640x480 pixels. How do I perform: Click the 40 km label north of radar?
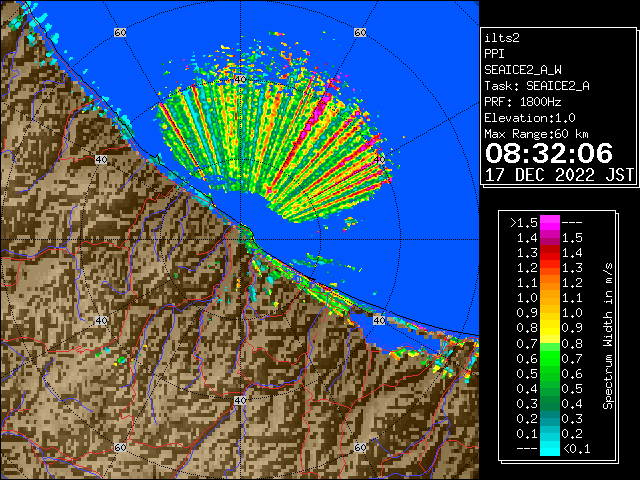pyautogui.click(x=240, y=79)
